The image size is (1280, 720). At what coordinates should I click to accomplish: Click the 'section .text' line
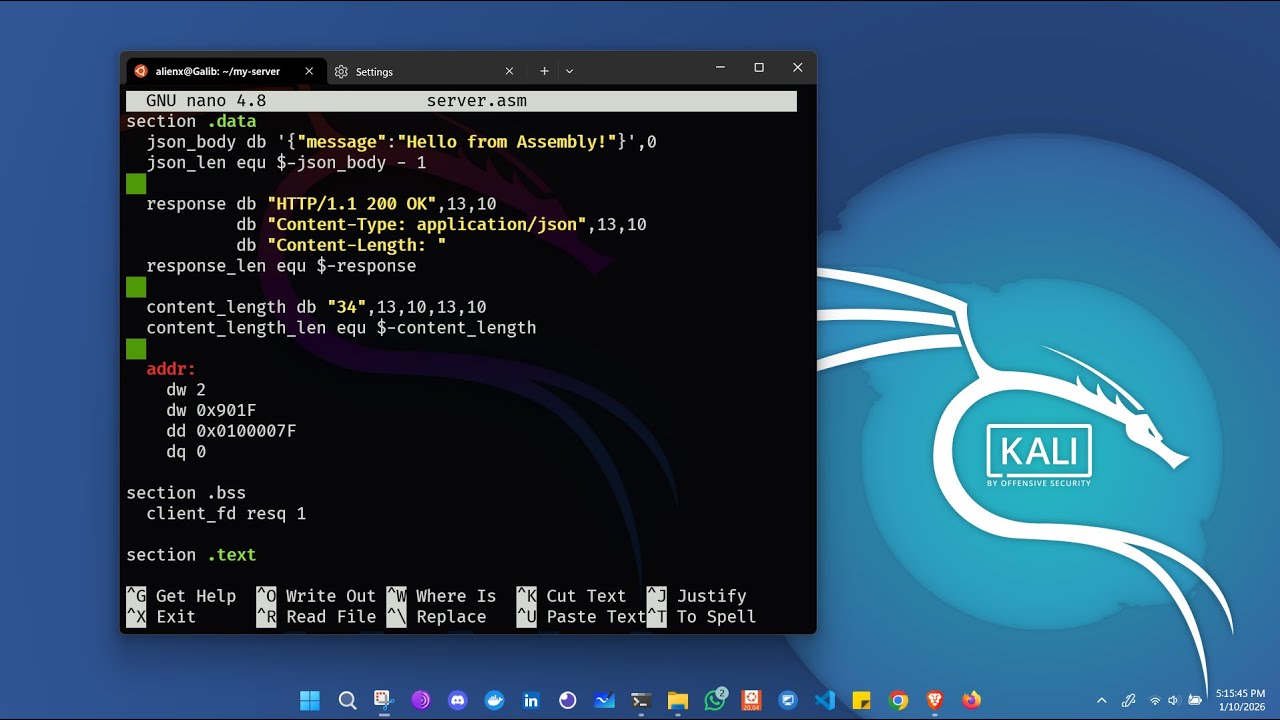(191, 555)
